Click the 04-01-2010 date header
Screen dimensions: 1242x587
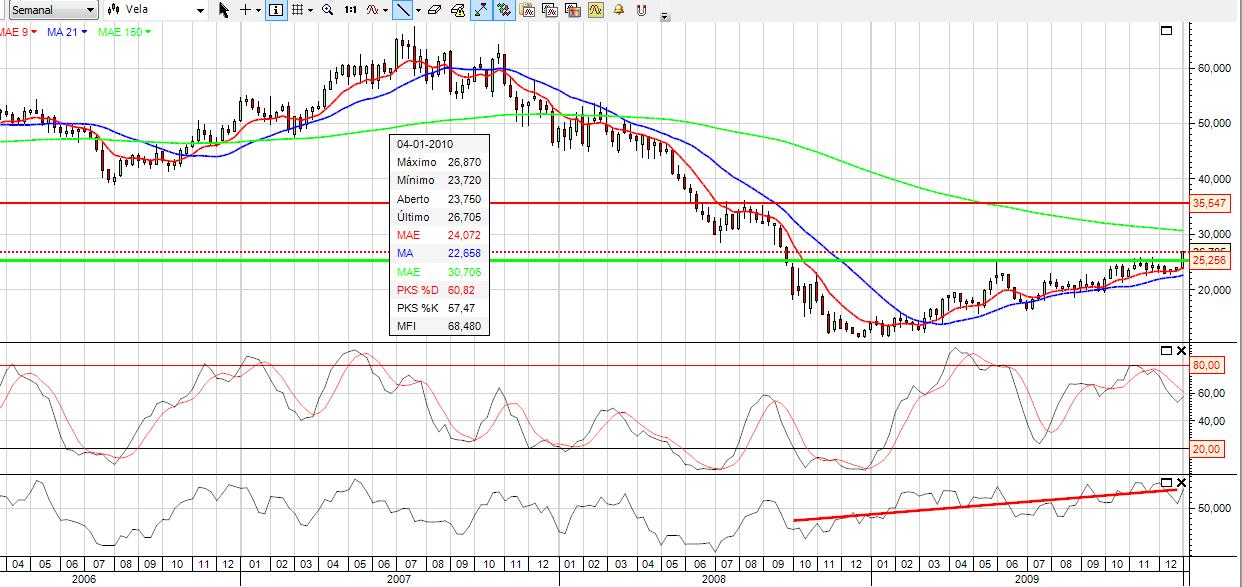click(x=423, y=144)
